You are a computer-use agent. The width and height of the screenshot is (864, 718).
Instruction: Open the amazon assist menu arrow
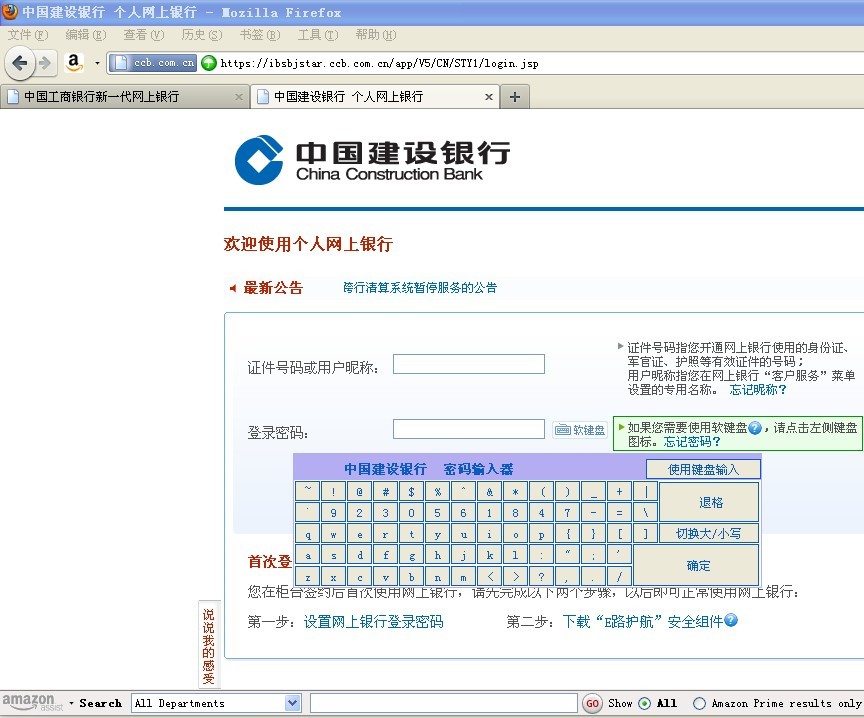point(71,703)
